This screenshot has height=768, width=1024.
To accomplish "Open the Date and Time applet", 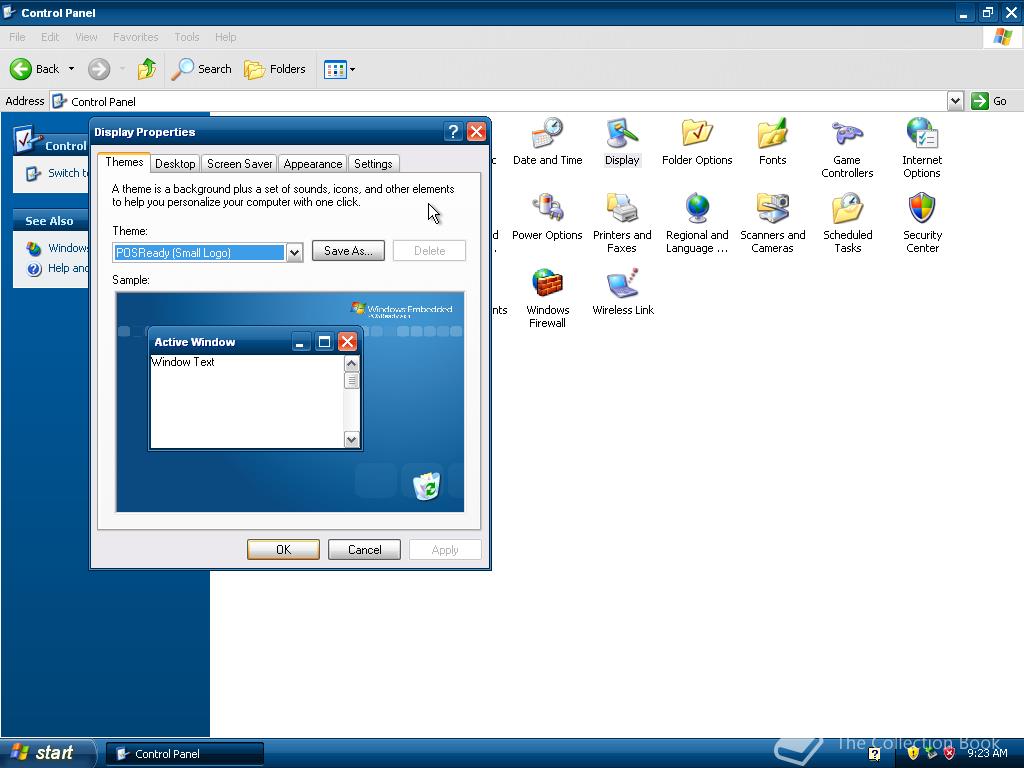I will click(547, 142).
